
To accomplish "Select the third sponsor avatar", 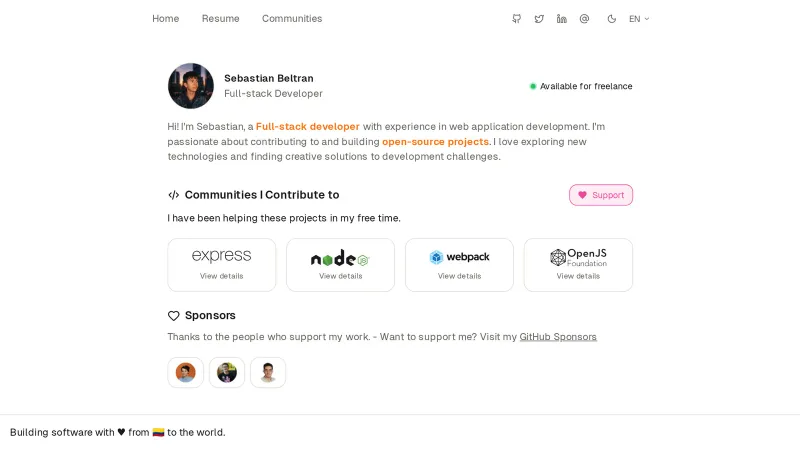I will 268,373.
